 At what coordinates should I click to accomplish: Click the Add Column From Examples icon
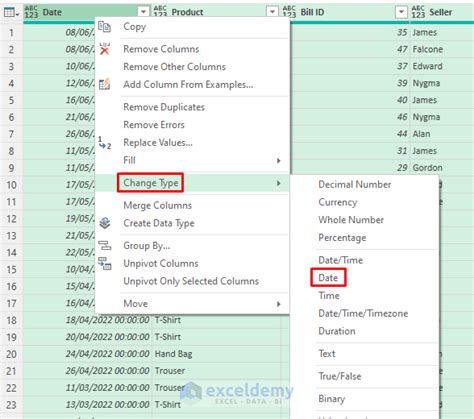(104, 84)
